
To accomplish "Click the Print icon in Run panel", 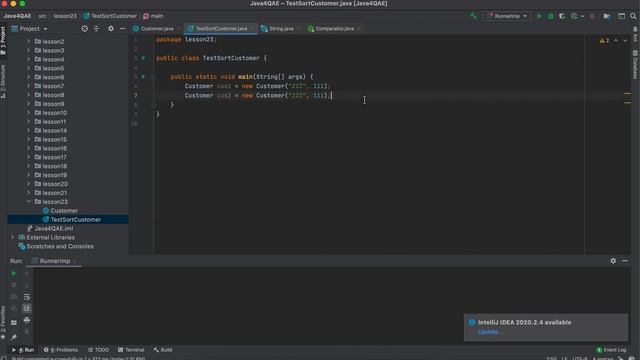I will click(27, 320).
